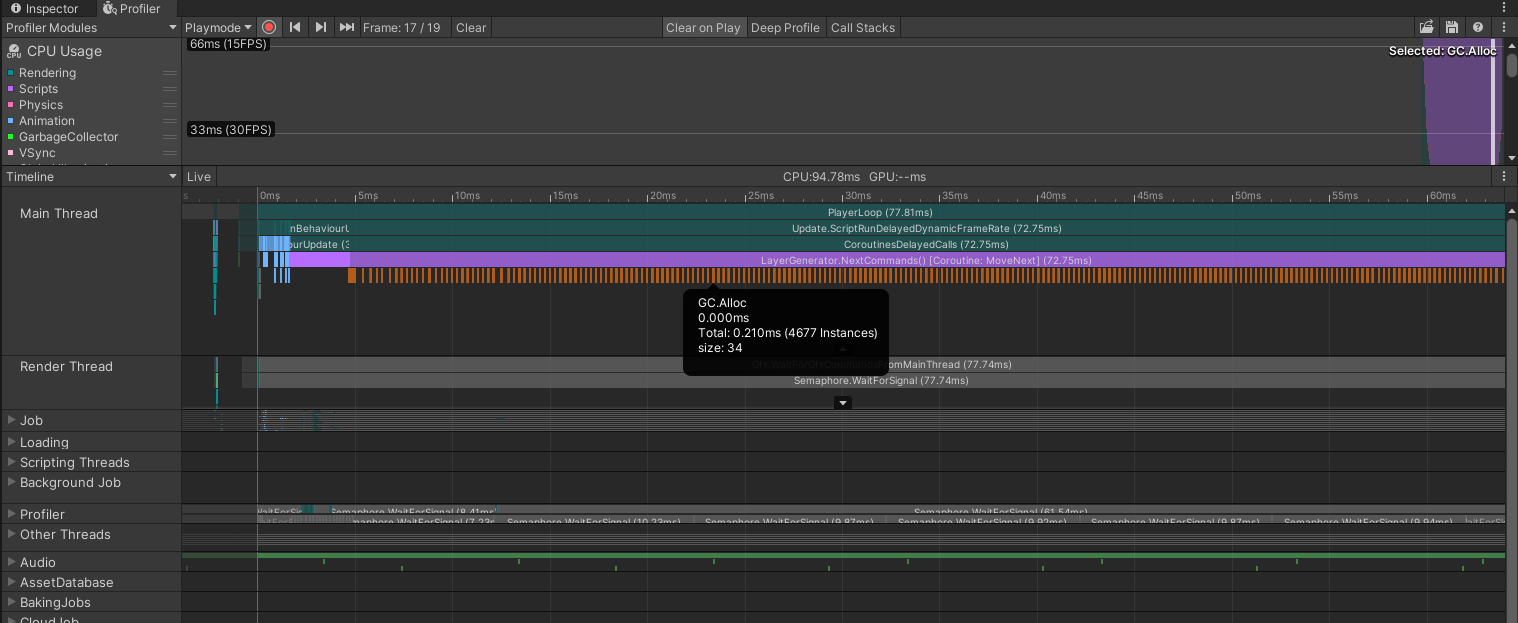Click the load profiler data icon

coord(1426,27)
